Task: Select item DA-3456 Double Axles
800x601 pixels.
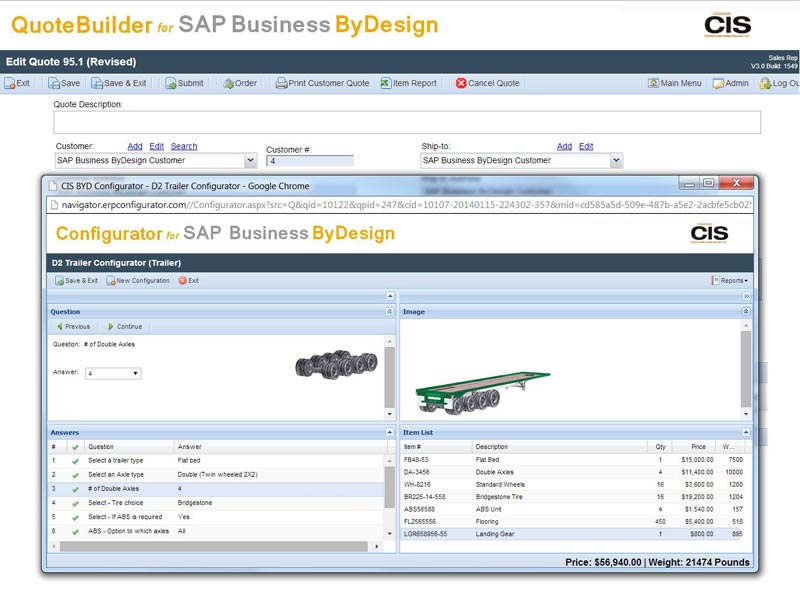Action: tap(573, 472)
